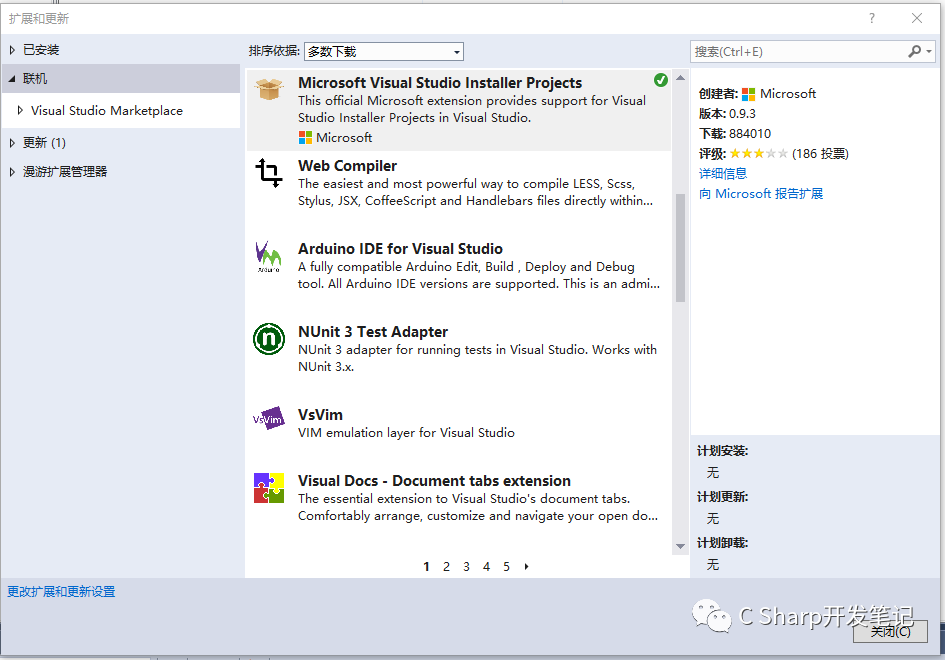Click the 计划卸载 heading
This screenshot has height=660, width=945.
(x=723, y=543)
